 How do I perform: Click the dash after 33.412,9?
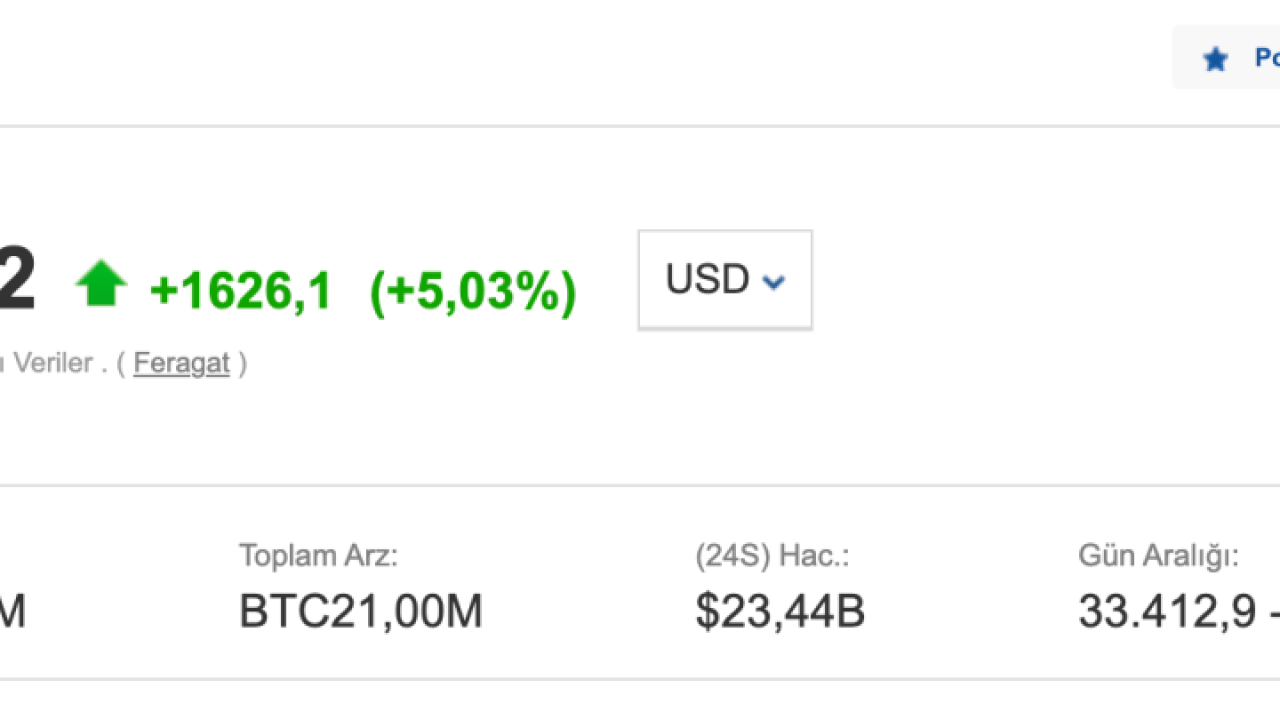pos(1273,612)
